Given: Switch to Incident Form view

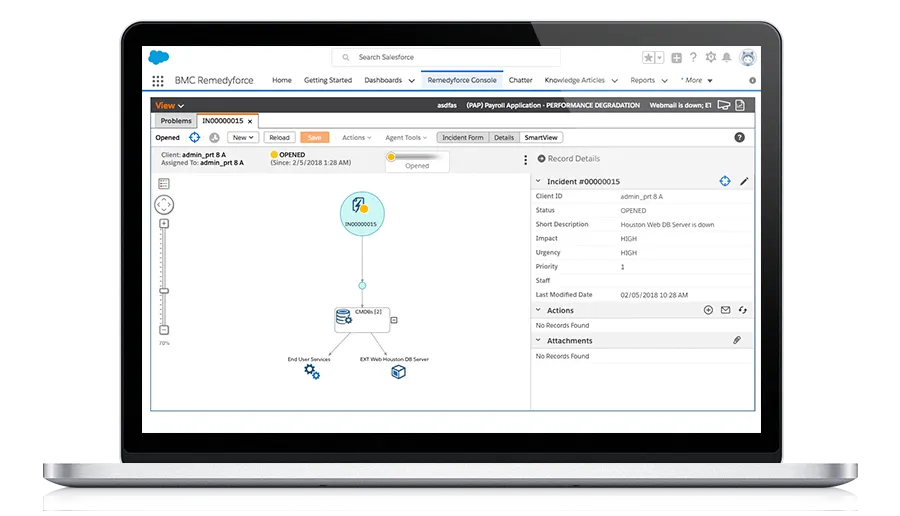Looking at the screenshot, I should (x=463, y=138).
